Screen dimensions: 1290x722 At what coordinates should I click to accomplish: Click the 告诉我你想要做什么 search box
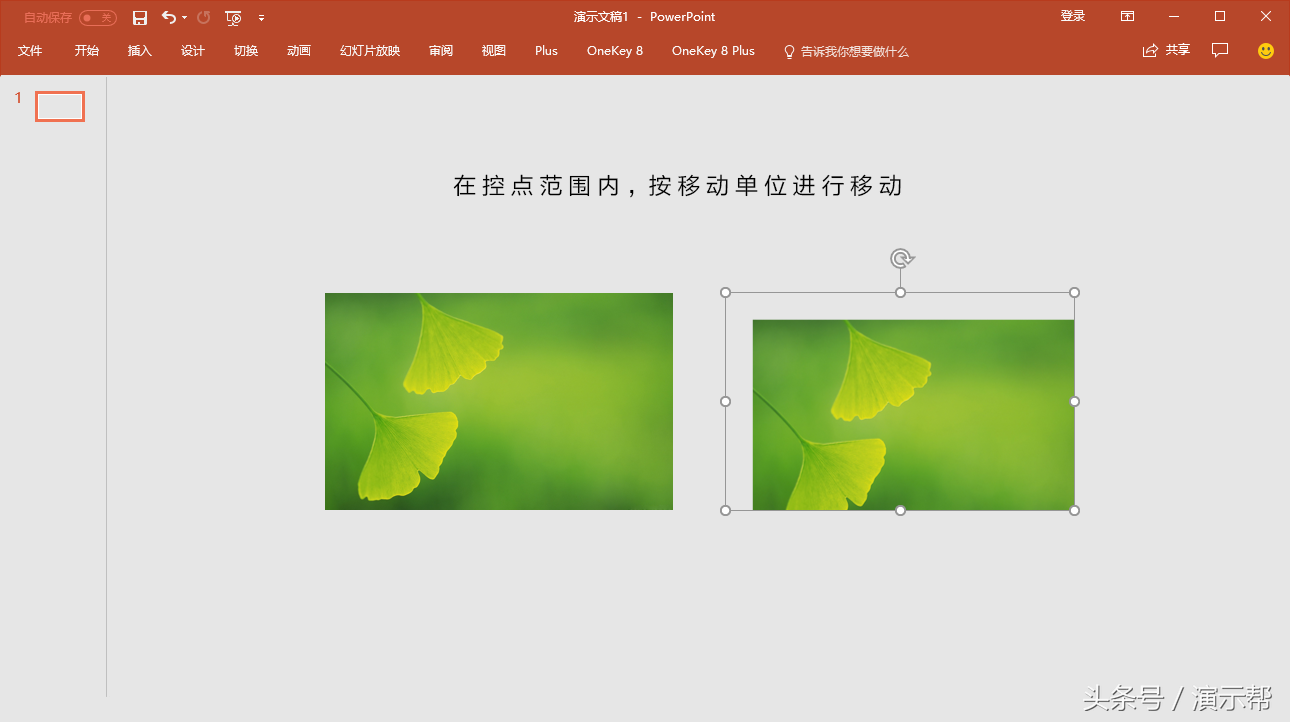tap(846, 51)
